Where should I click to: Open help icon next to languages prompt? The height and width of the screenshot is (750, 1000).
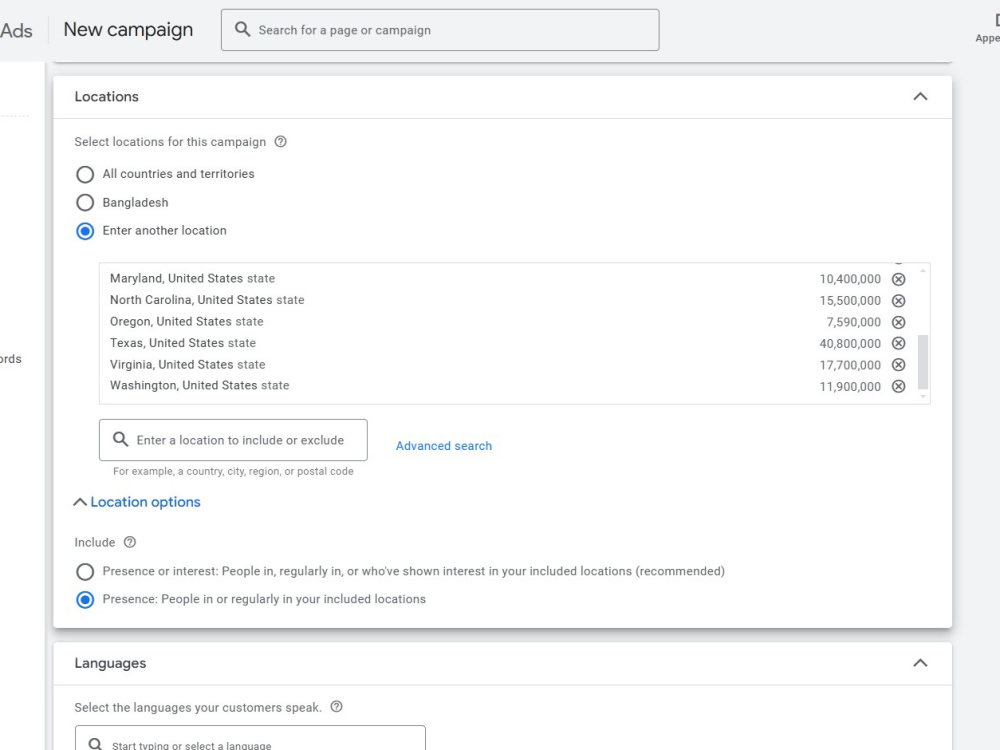tap(337, 707)
